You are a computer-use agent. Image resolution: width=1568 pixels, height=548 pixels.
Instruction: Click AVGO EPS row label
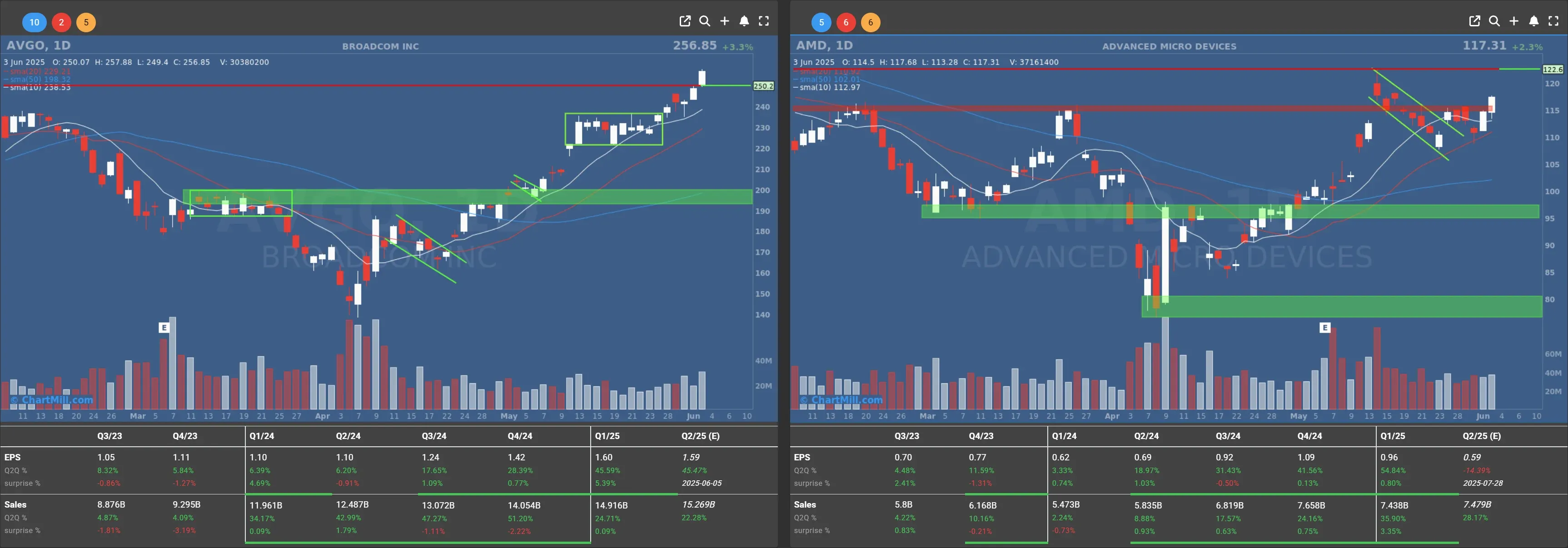(x=12, y=457)
